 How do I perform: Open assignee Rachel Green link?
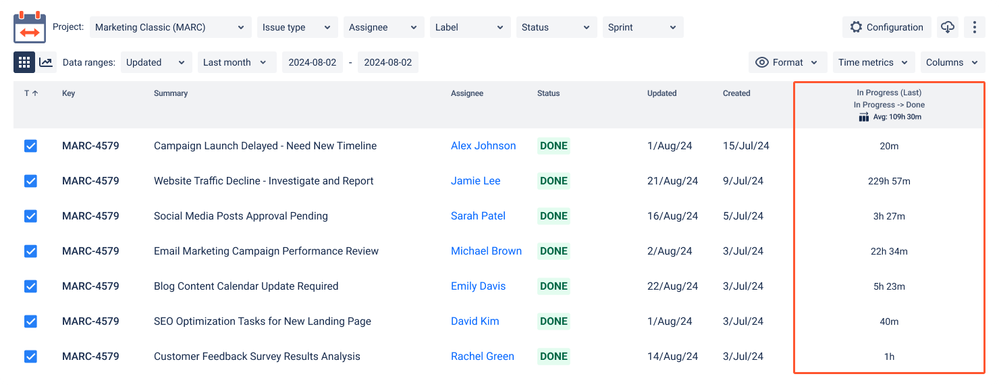(482, 356)
